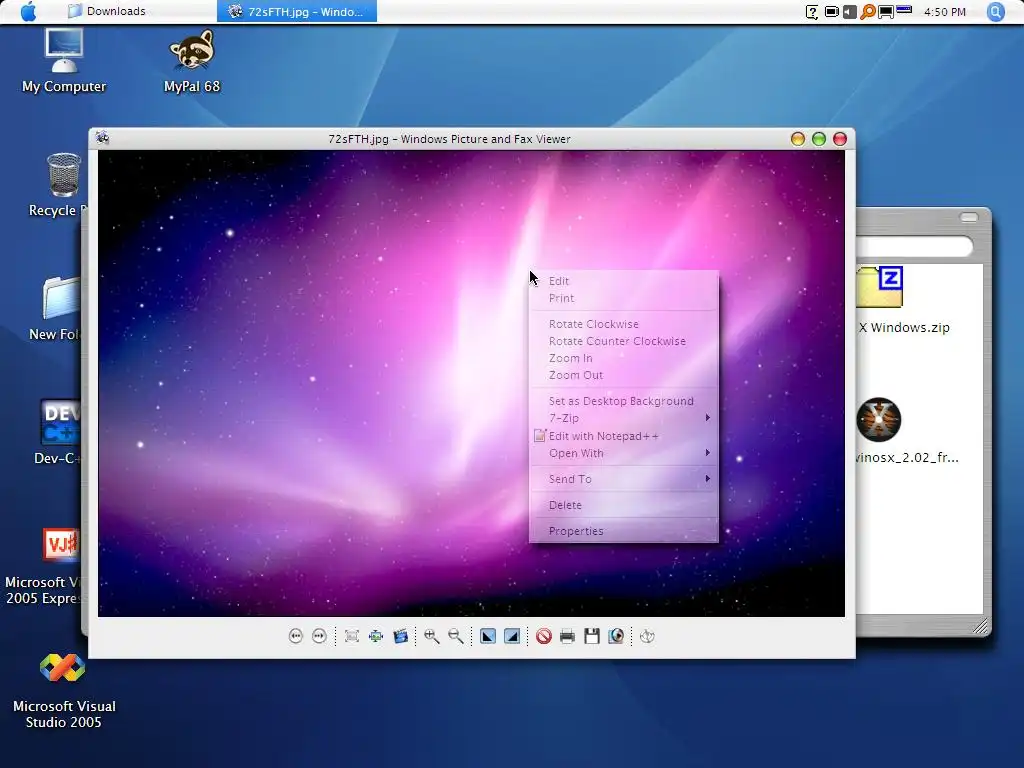Viewport: 1024px width, 768px height.
Task: Click the edit-image icon beside the floppy disk
Action: (x=616, y=636)
